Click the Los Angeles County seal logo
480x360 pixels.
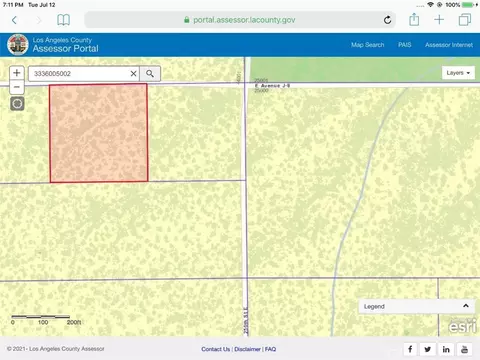(x=18, y=45)
